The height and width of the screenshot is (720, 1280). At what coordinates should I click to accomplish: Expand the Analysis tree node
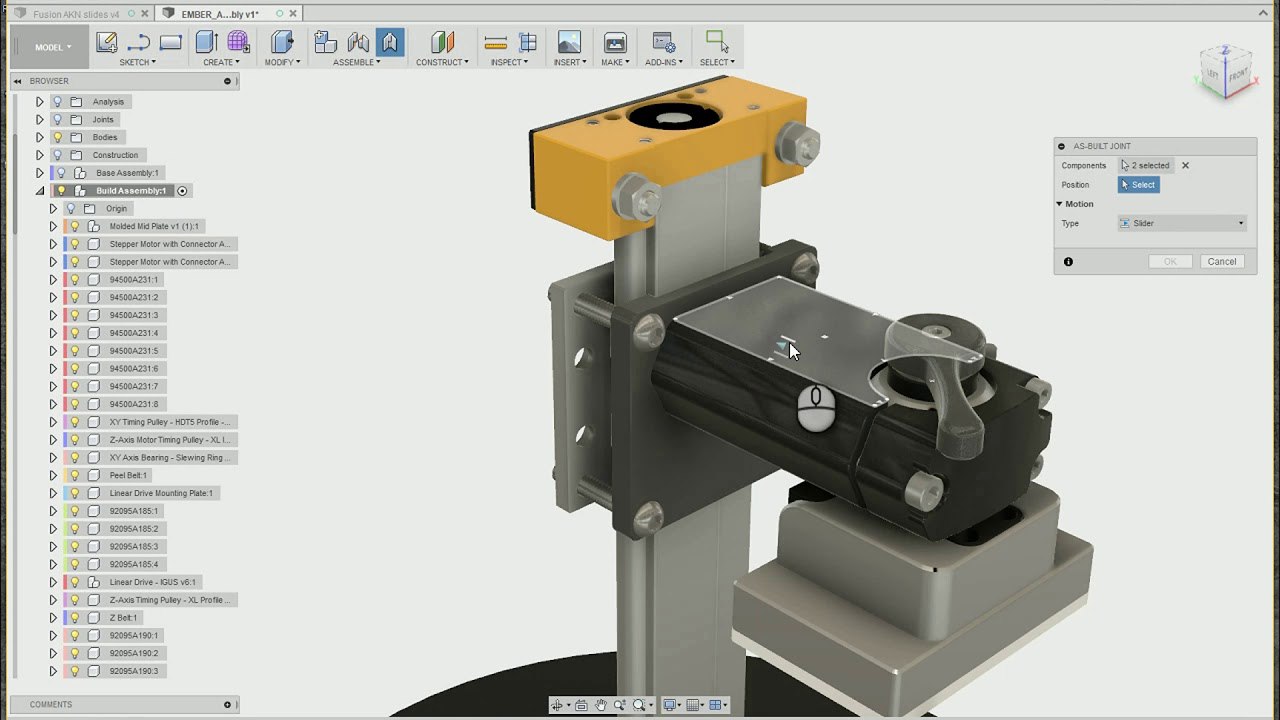pyautogui.click(x=40, y=102)
